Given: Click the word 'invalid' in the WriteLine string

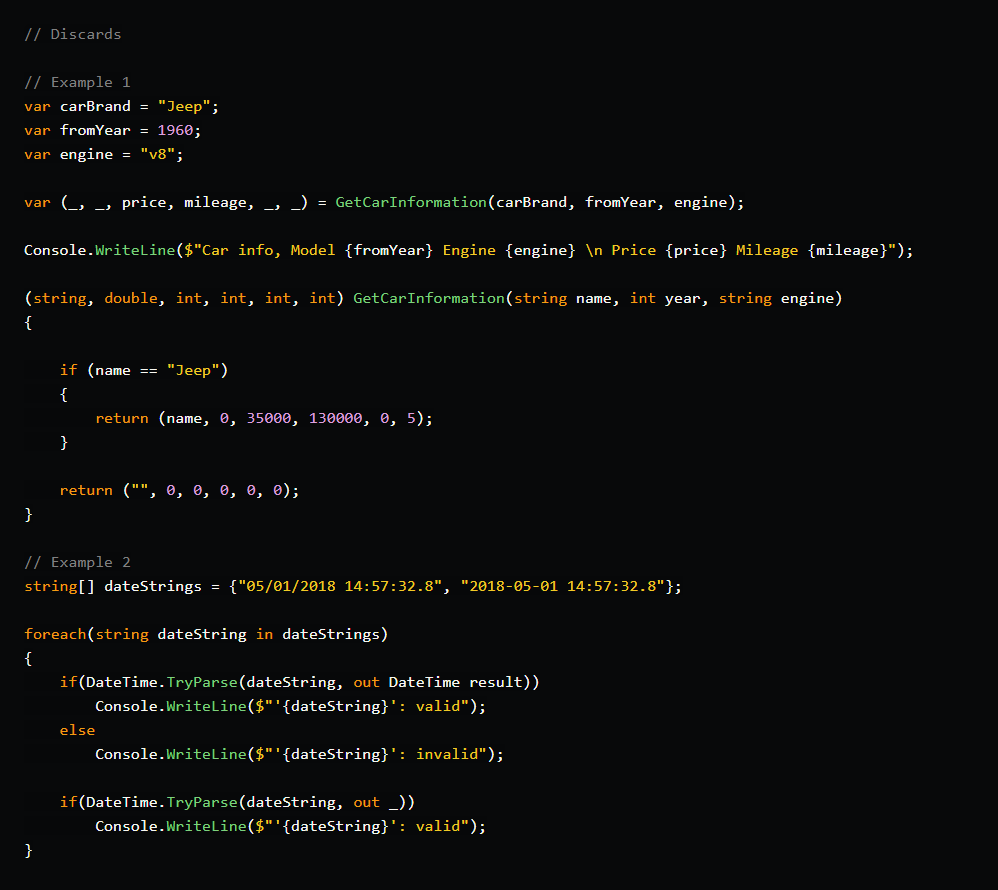Looking at the screenshot, I should [447, 754].
